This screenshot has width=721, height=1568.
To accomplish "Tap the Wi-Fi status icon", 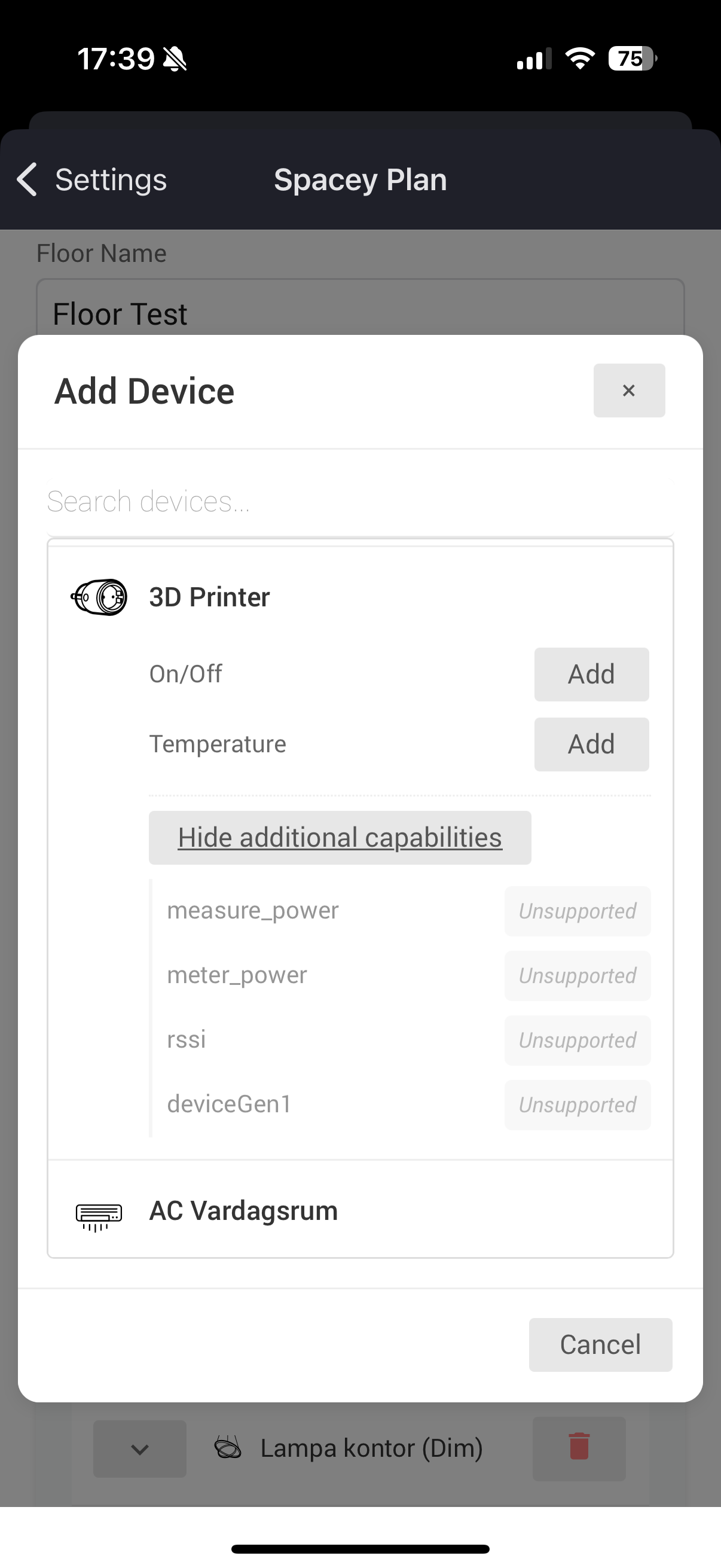I will tap(580, 59).
